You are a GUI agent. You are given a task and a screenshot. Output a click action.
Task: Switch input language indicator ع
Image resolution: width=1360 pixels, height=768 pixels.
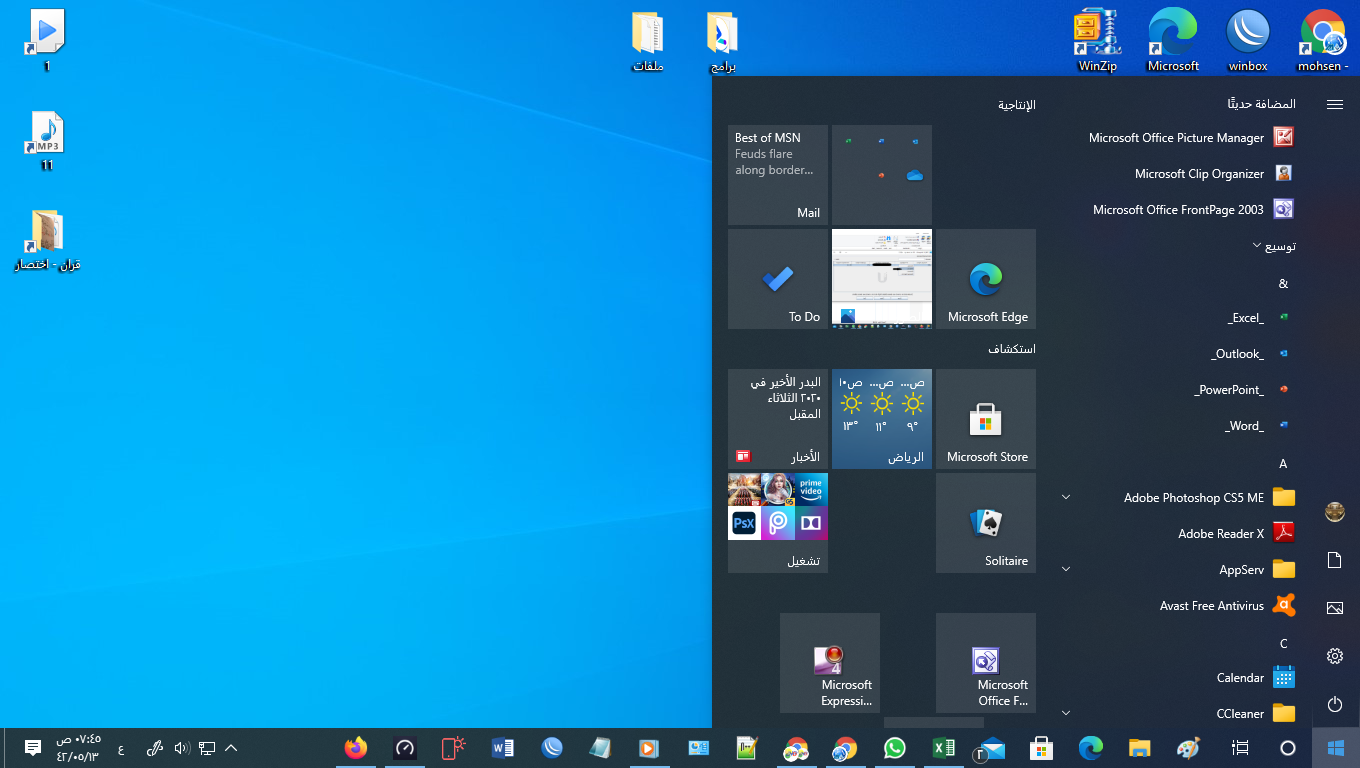coord(121,748)
